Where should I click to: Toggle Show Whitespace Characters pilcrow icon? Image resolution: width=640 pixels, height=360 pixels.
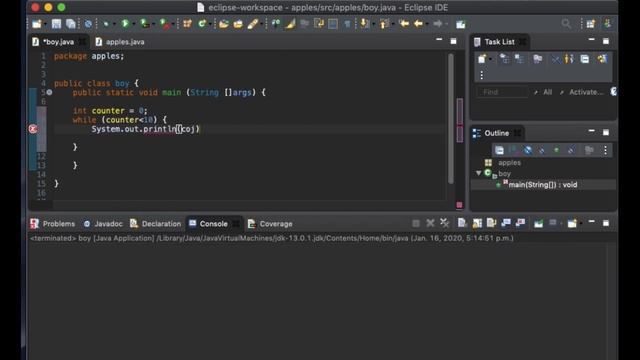click(x=347, y=24)
